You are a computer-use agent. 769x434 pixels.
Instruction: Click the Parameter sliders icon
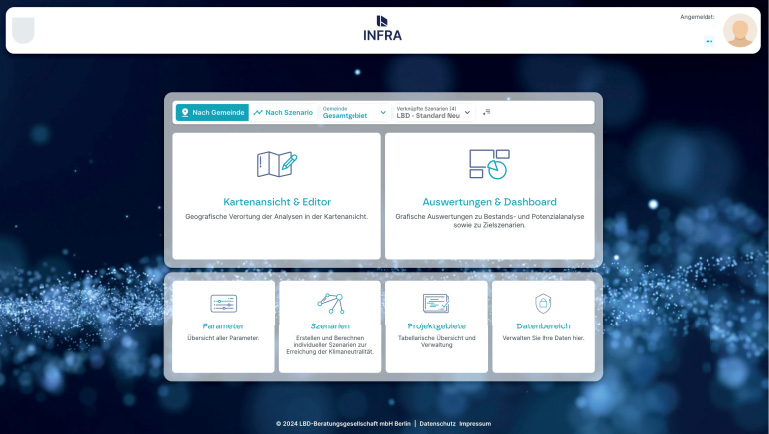pyautogui.click(x=223, y=304)
